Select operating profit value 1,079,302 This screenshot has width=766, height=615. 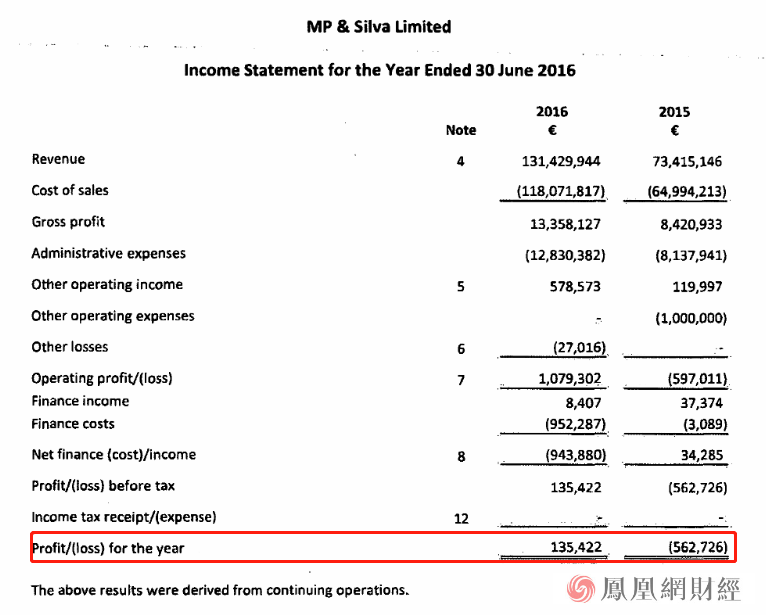pyautogui.click(x=570, y=379)
